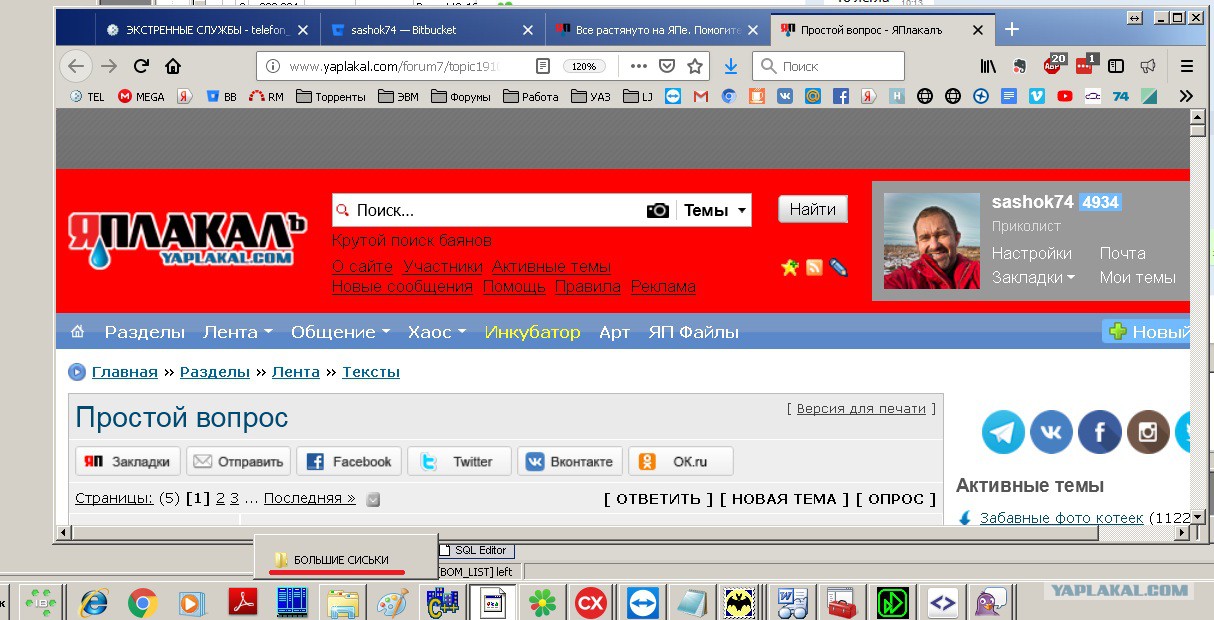Launch Google Chrome from taskbar

coord(143,603)
